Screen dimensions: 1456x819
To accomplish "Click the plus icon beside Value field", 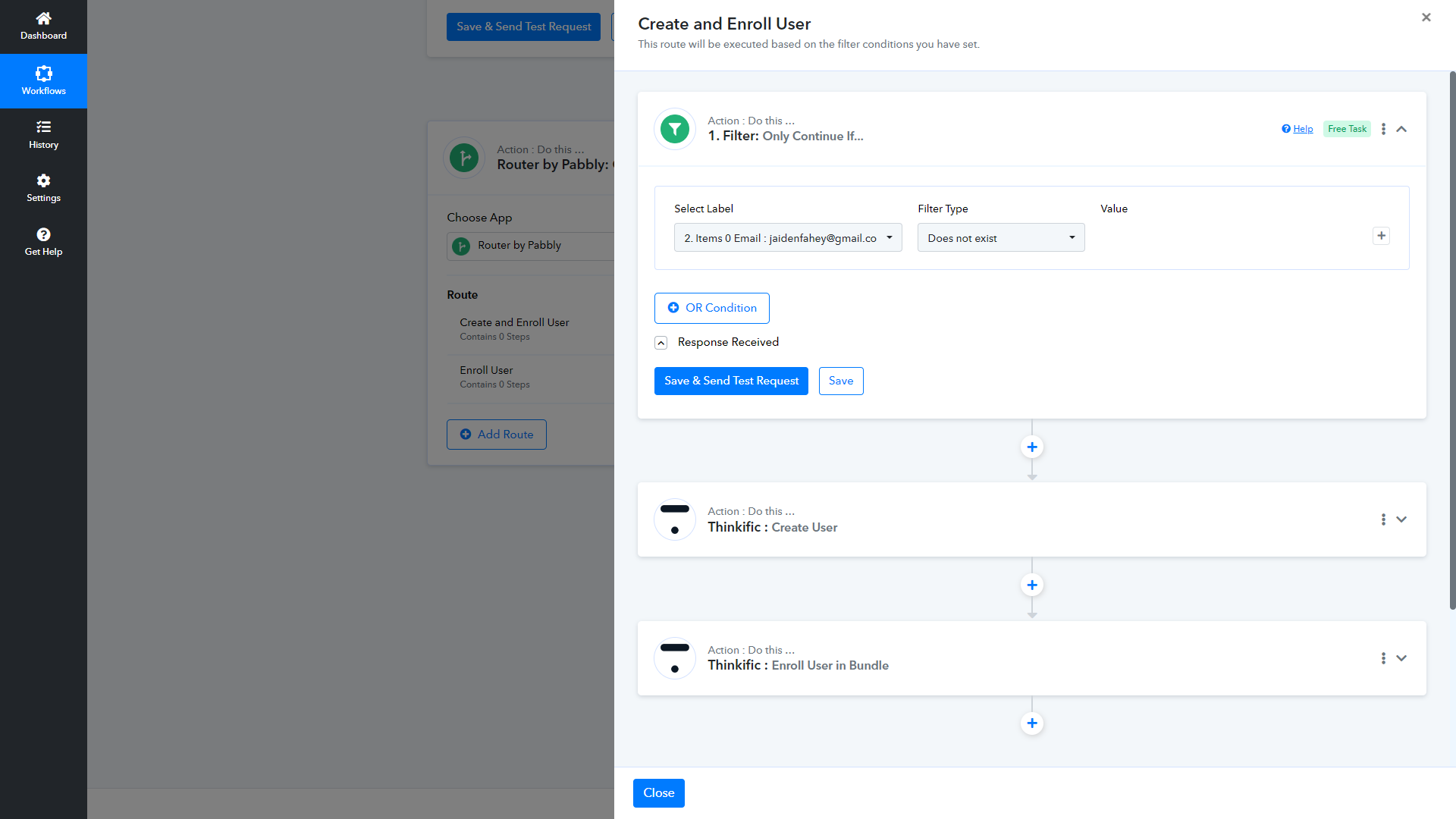I will 1381,236.
